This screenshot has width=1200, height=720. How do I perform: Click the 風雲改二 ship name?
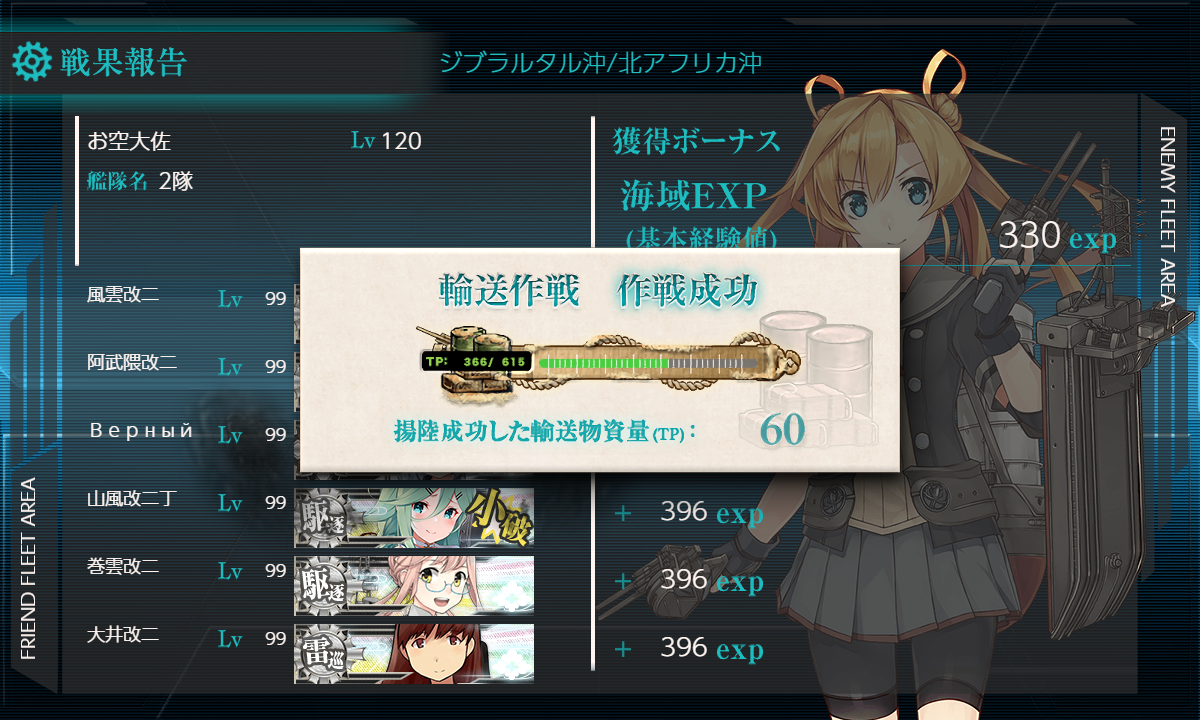[x=123, y=295]
